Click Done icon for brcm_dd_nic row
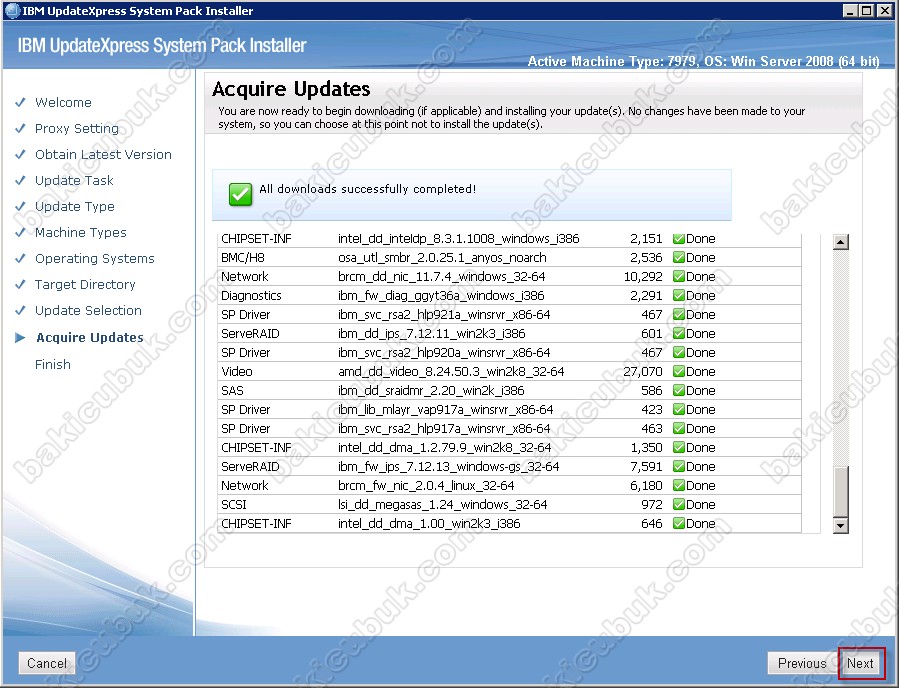This screenshot has height=688, width=899. (679, 276)
